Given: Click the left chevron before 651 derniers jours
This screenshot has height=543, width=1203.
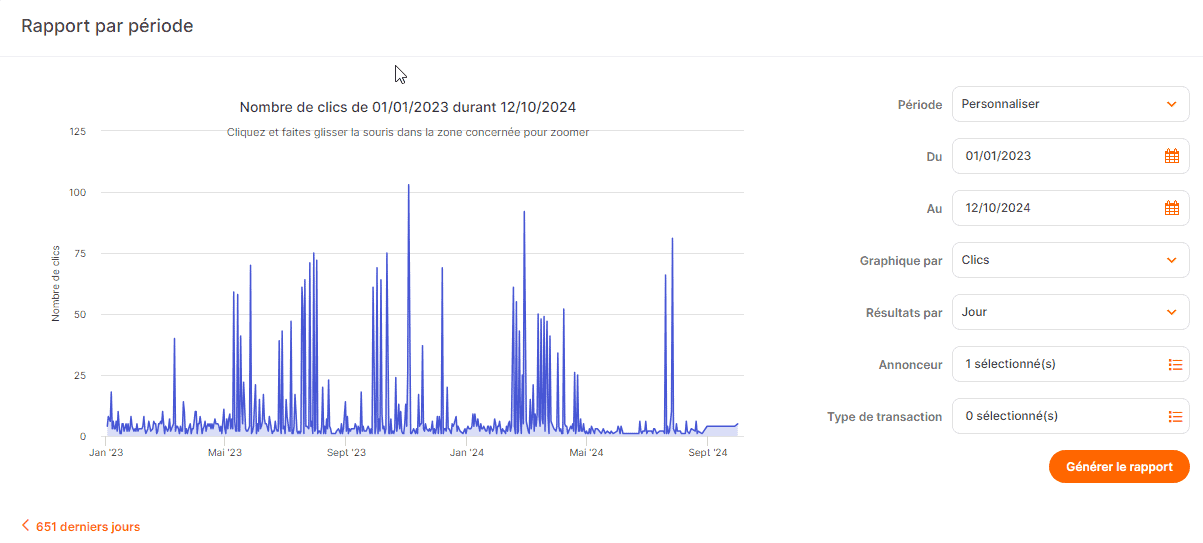Looking at the screenshot, I should [25, 526].
